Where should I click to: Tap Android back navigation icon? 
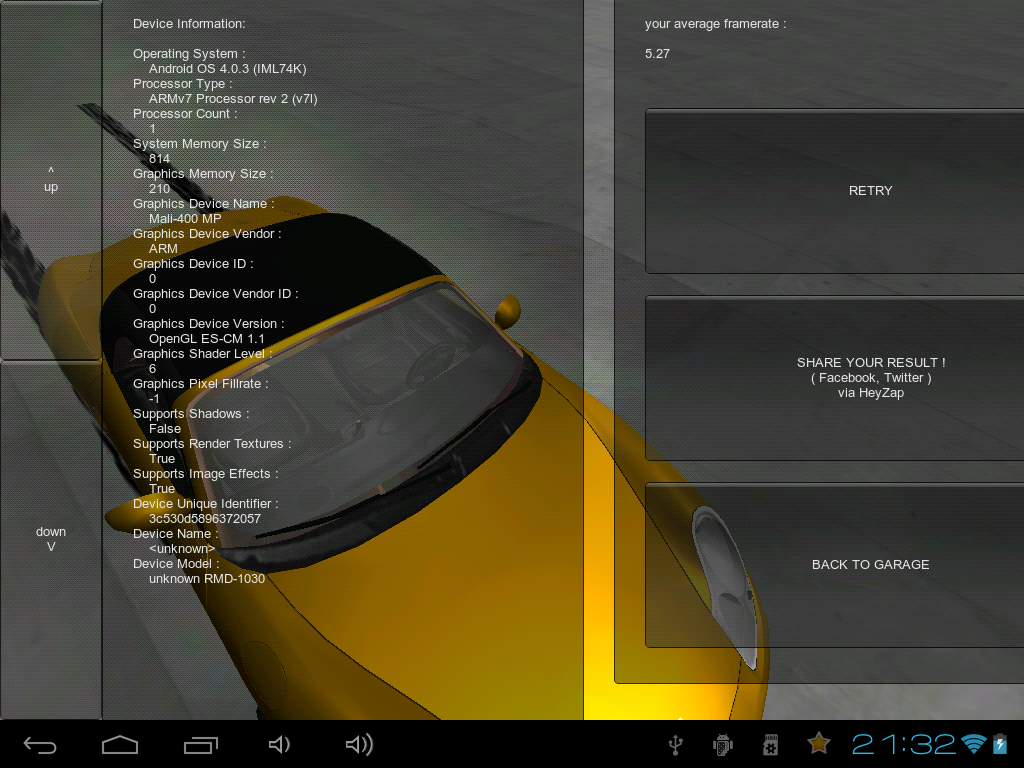[x=40, y=744]
